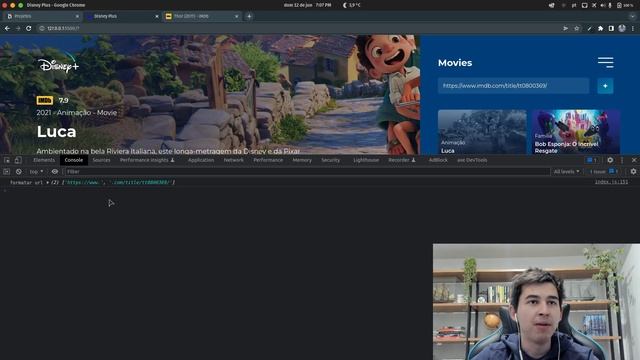Open the Movies hamburger menu
Screen dimensions: 640x360
[606, 62]
